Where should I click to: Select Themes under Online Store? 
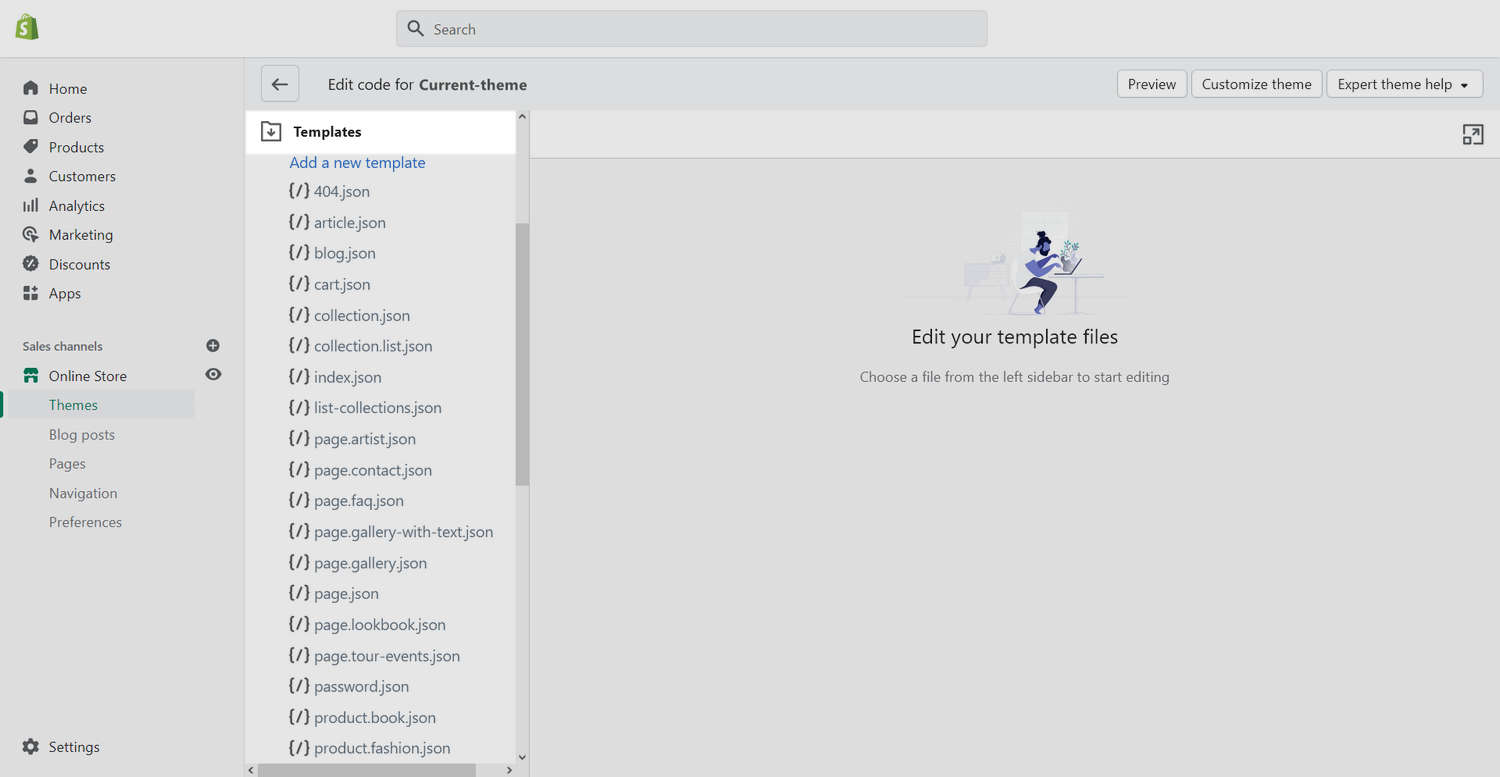click(x=73, y=405)
